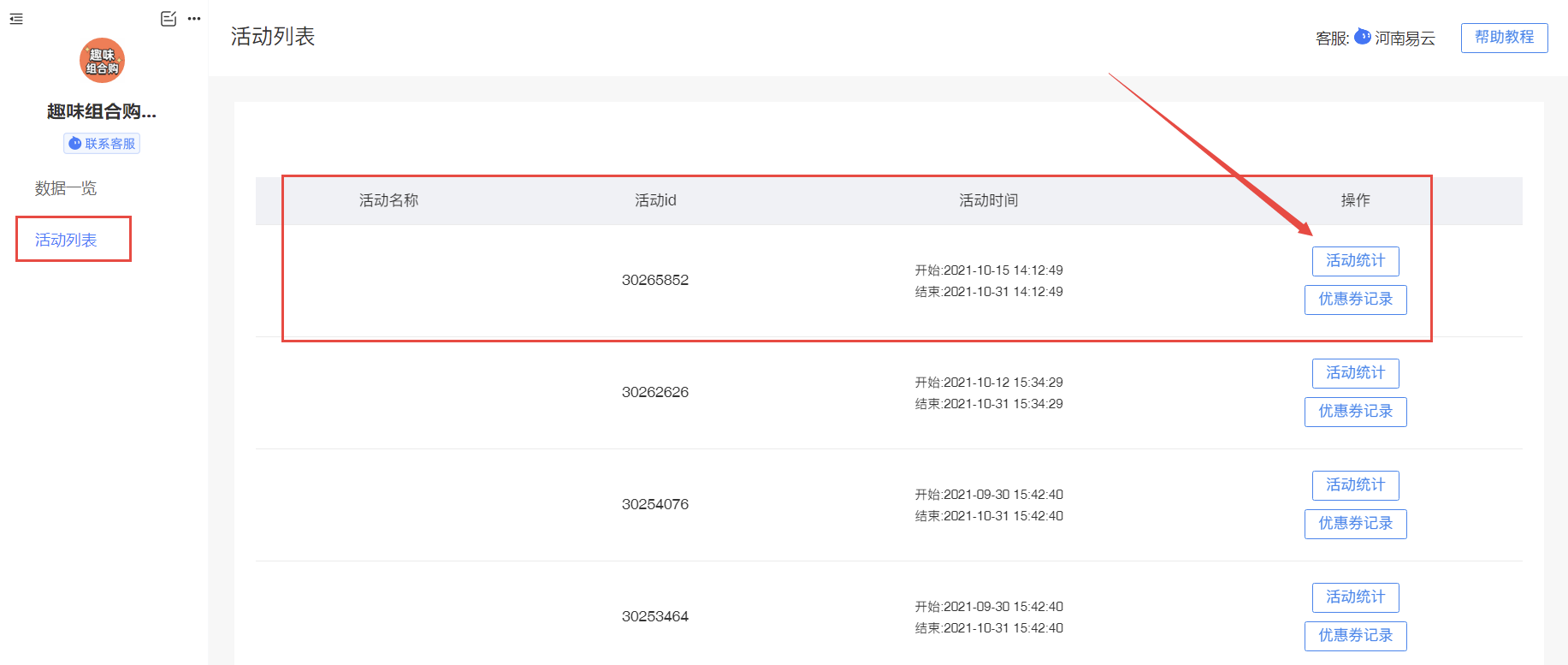This screenshot has height=665, width=1568.
Task: View 活动统计 for activity 30265852
Action: click(x=1355, y=261)
